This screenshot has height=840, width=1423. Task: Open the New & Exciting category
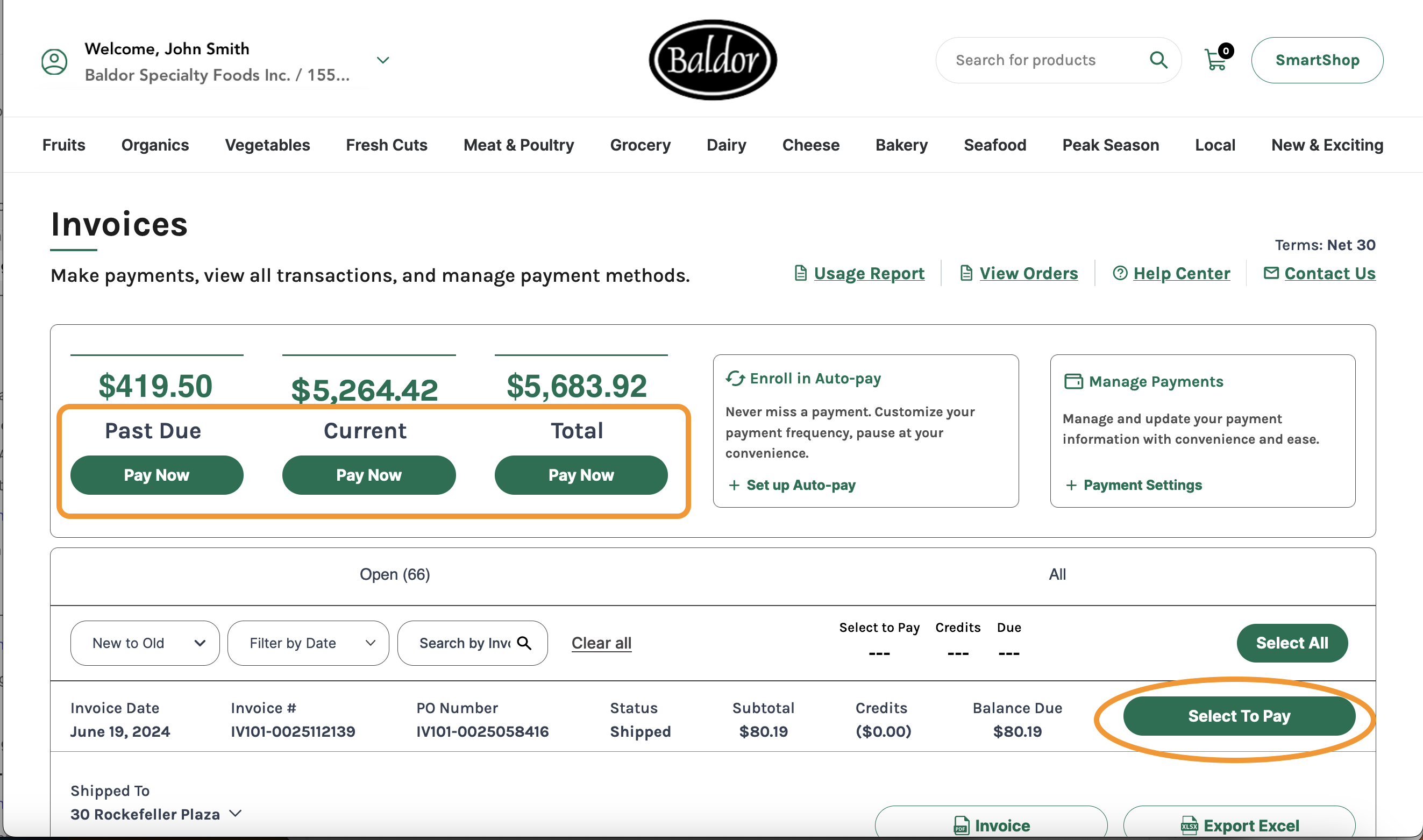1327,145
